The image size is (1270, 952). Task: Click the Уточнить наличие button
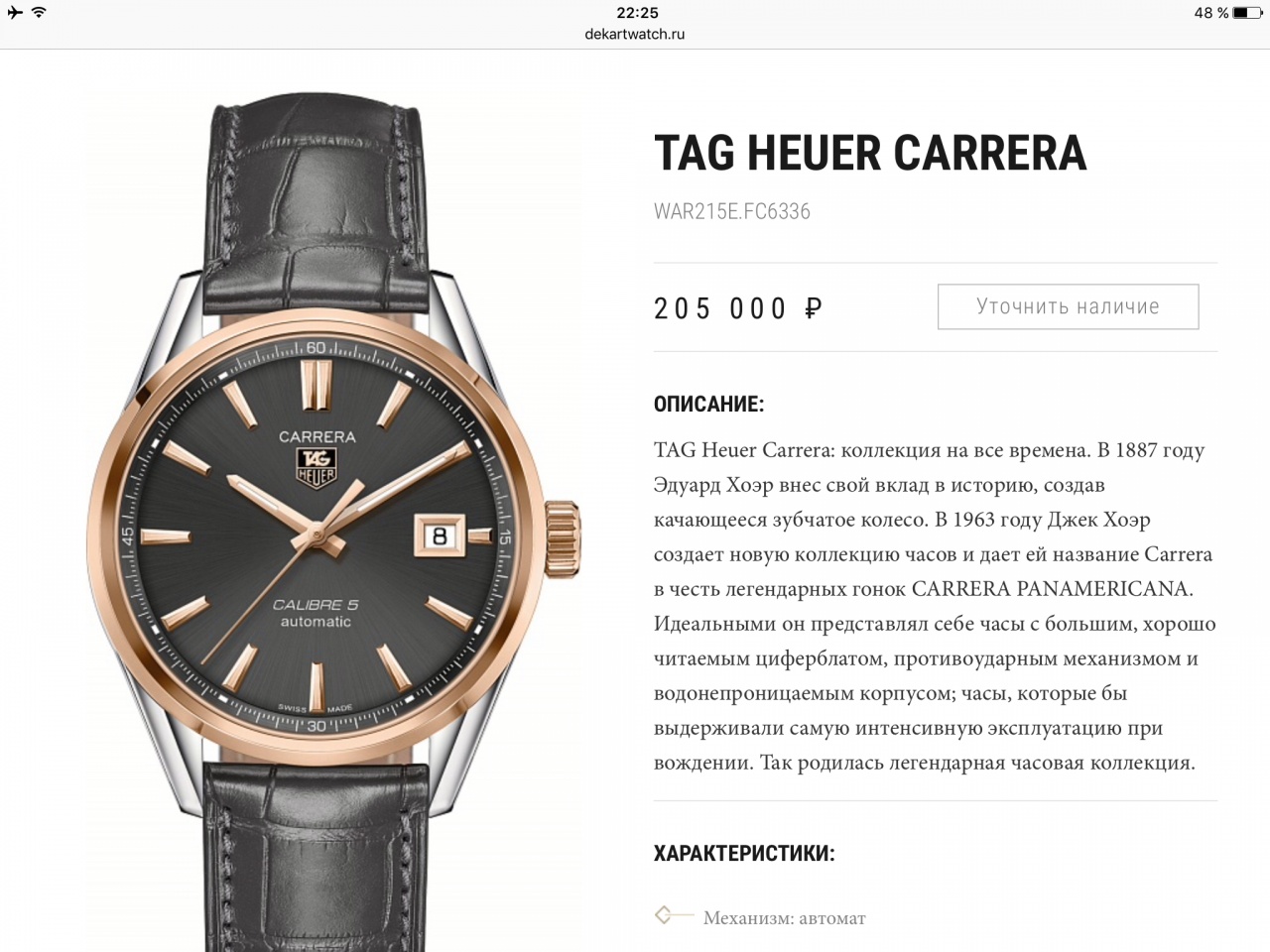pos(1068,307)
